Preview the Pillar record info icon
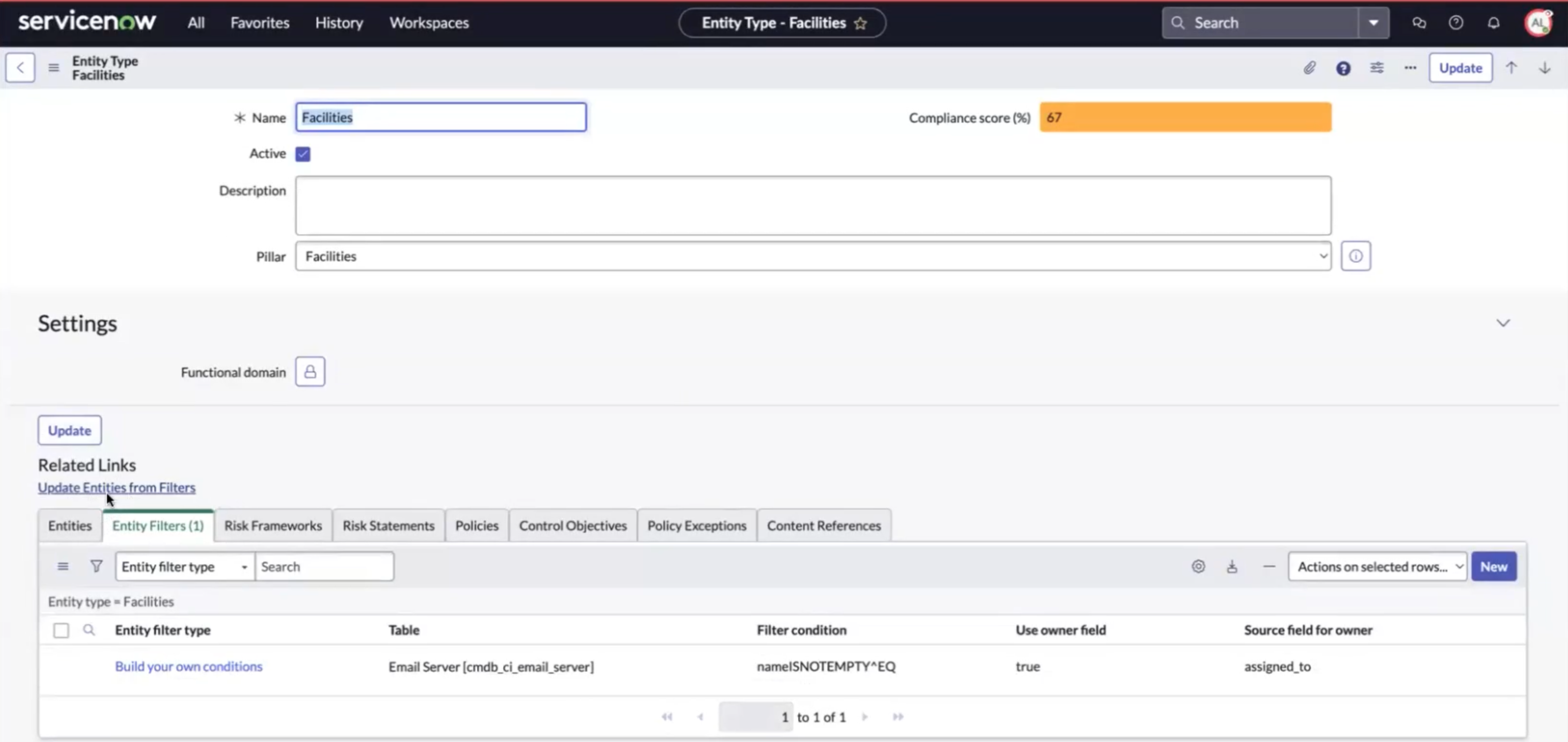Image resolution: width=1568 pixels, height=742 pixels. click(x=1355, y=256)
